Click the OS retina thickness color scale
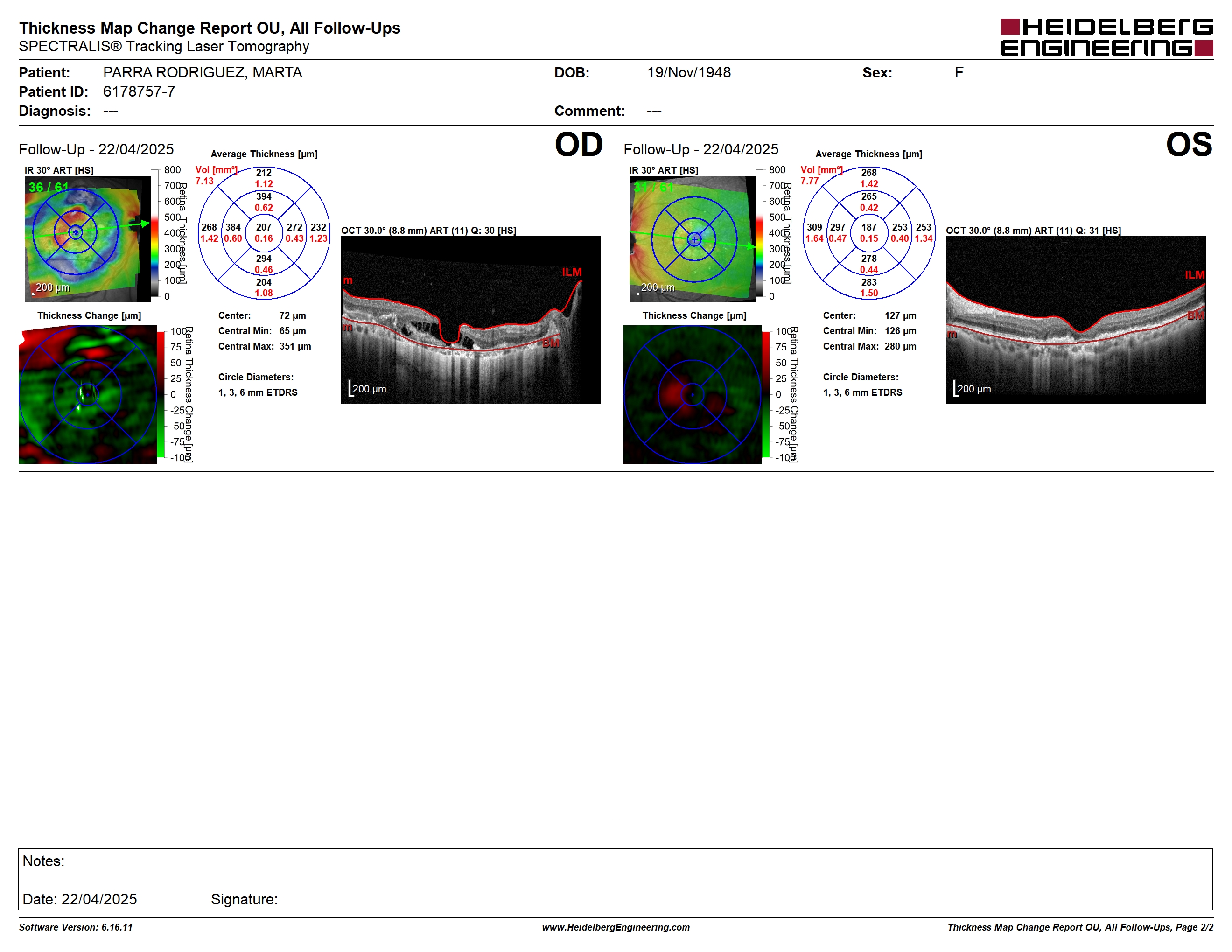The height and width of the screenshot is (952, 1232). tap(759, 233)
